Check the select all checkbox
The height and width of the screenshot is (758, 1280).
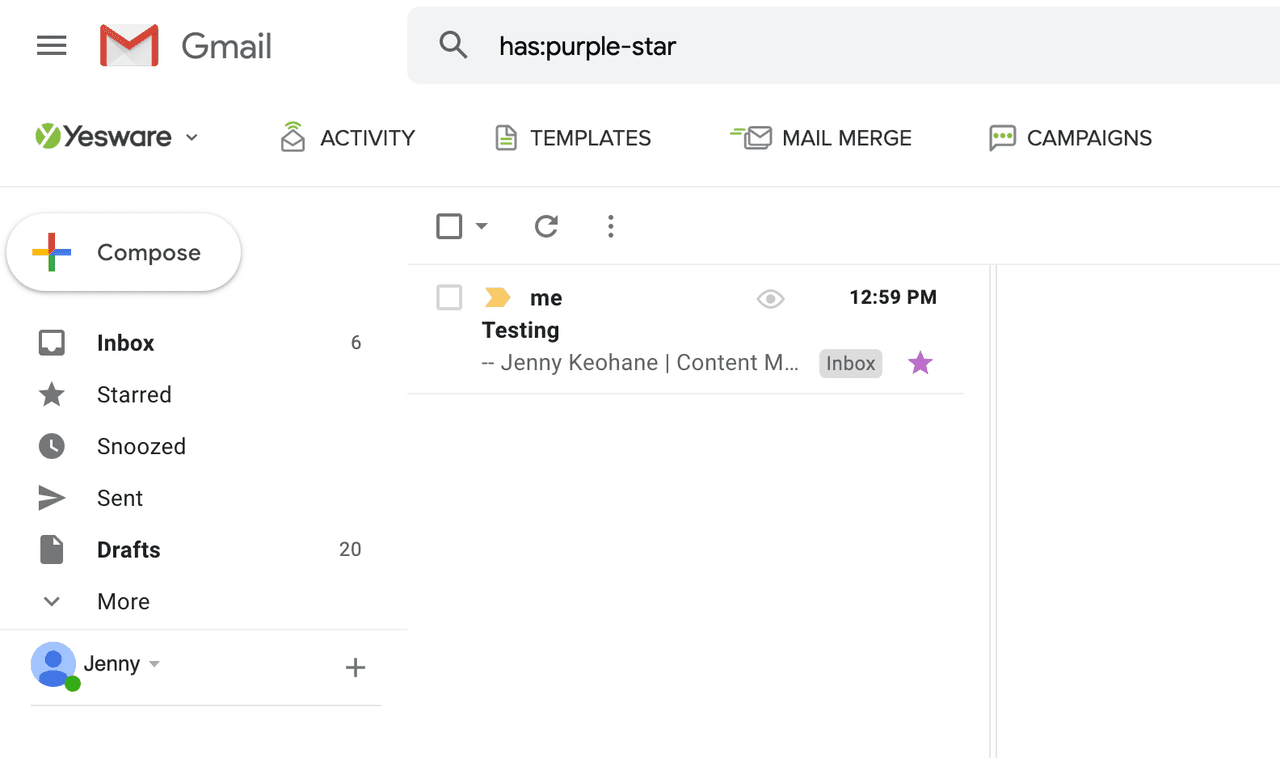[449, 227]
